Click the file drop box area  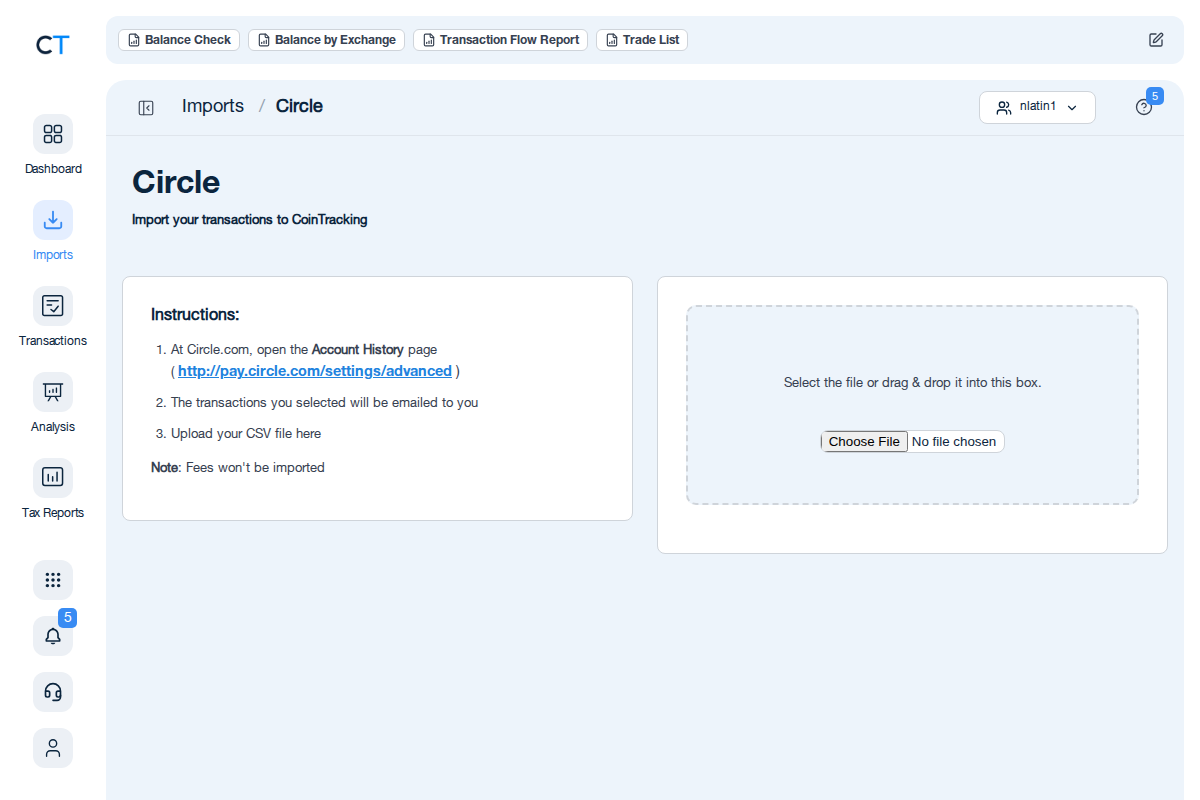(x=912, y=405)
